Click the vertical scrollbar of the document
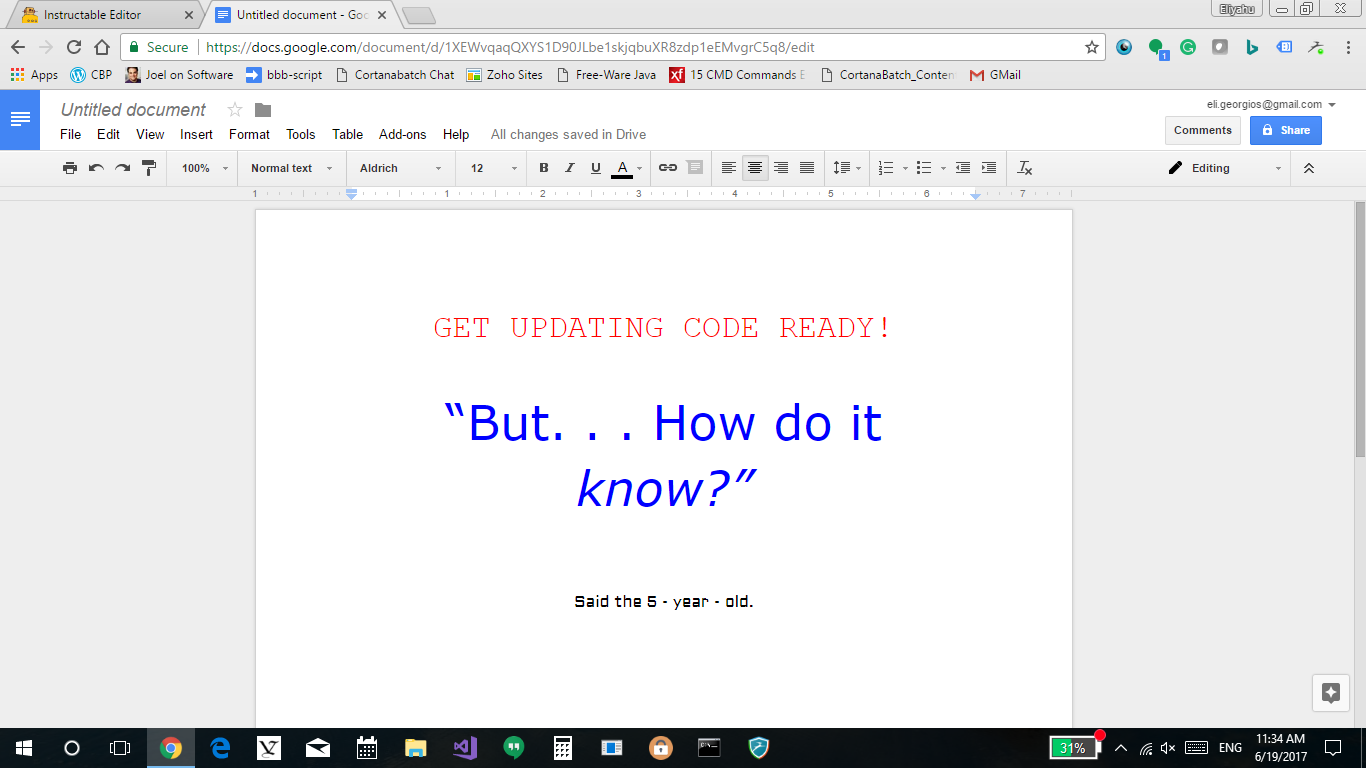 click(1359, 330)
